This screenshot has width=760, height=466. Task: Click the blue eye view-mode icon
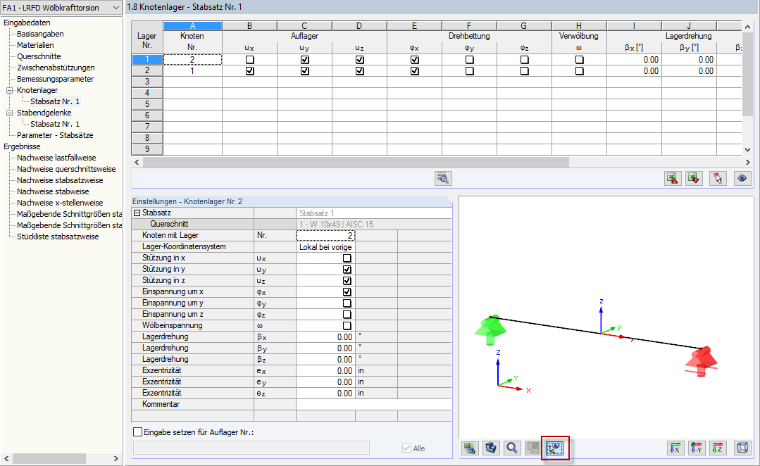click(742, 178)
